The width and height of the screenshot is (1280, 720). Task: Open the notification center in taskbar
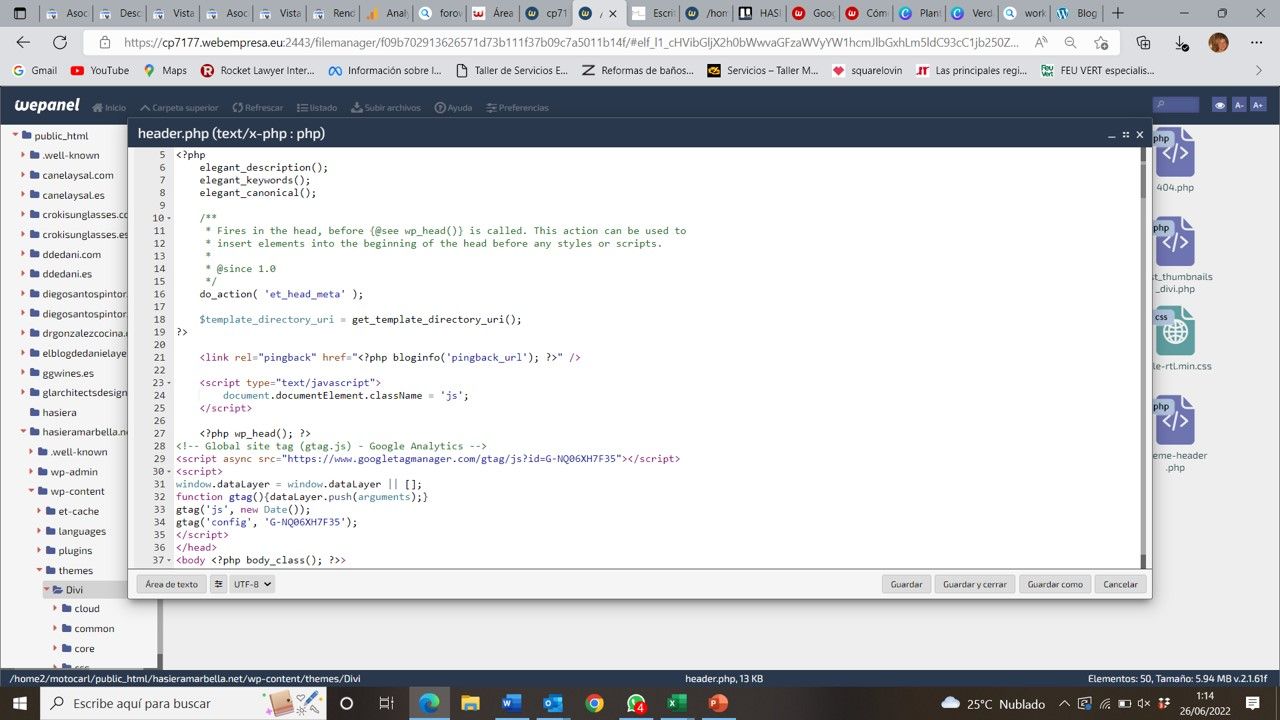(1253, 703)
